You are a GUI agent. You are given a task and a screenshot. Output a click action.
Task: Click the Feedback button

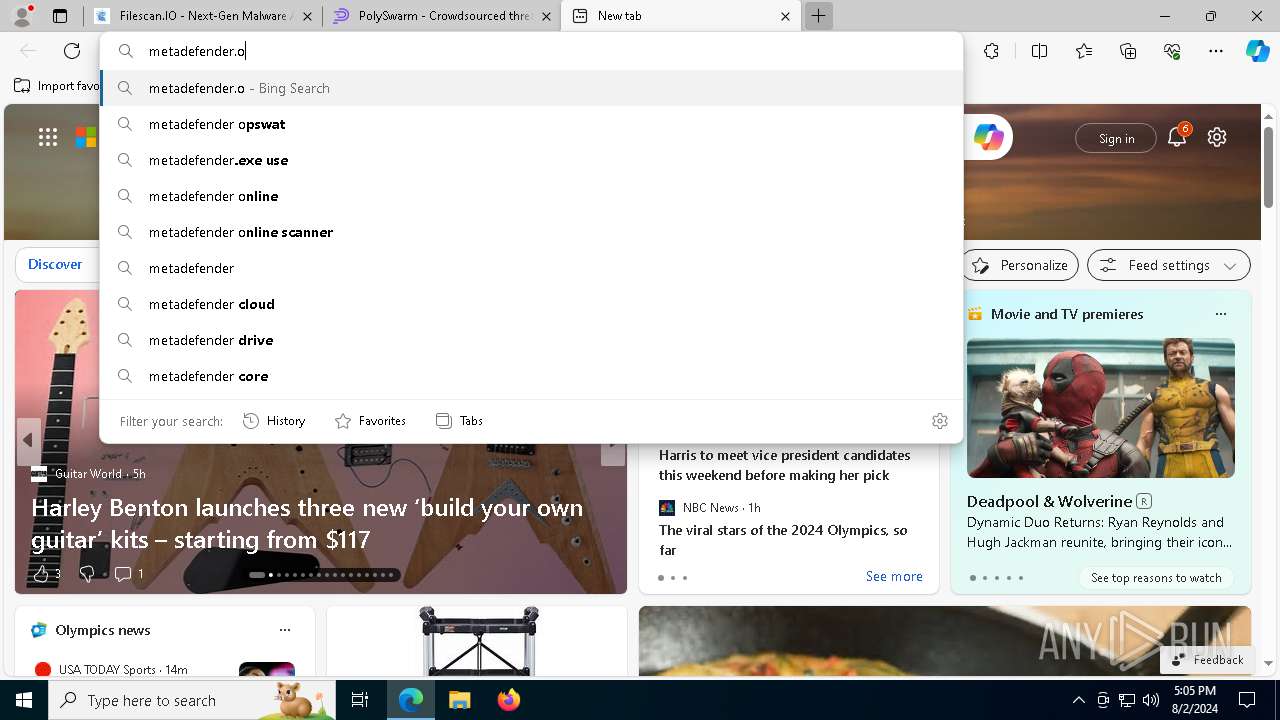[x=1207, y=660]
